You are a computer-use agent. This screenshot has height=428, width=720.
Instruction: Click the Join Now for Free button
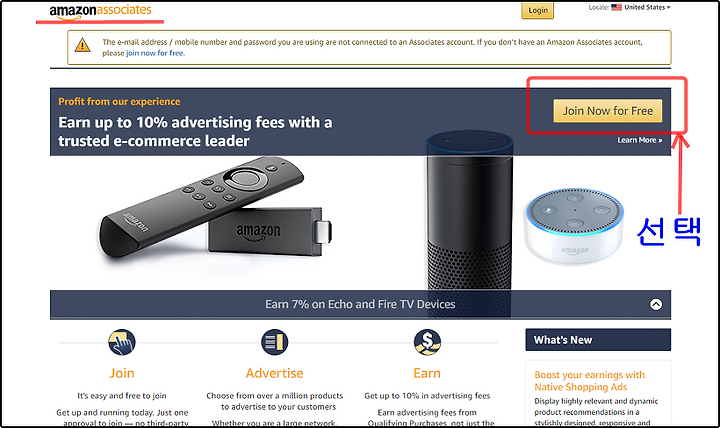pyautogui.click(x=608, y=111)
